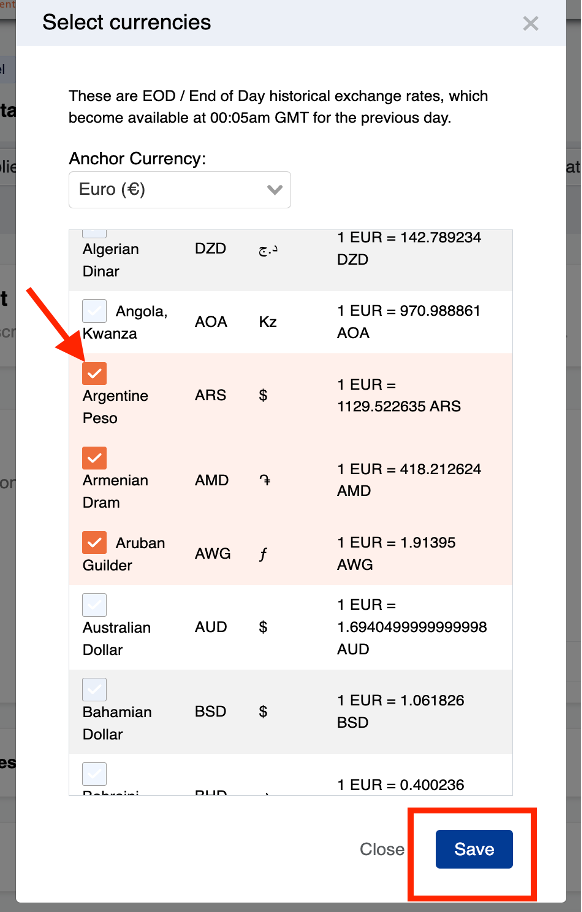Select the Bahraini currency checkbox at bottom

(94, 774)
